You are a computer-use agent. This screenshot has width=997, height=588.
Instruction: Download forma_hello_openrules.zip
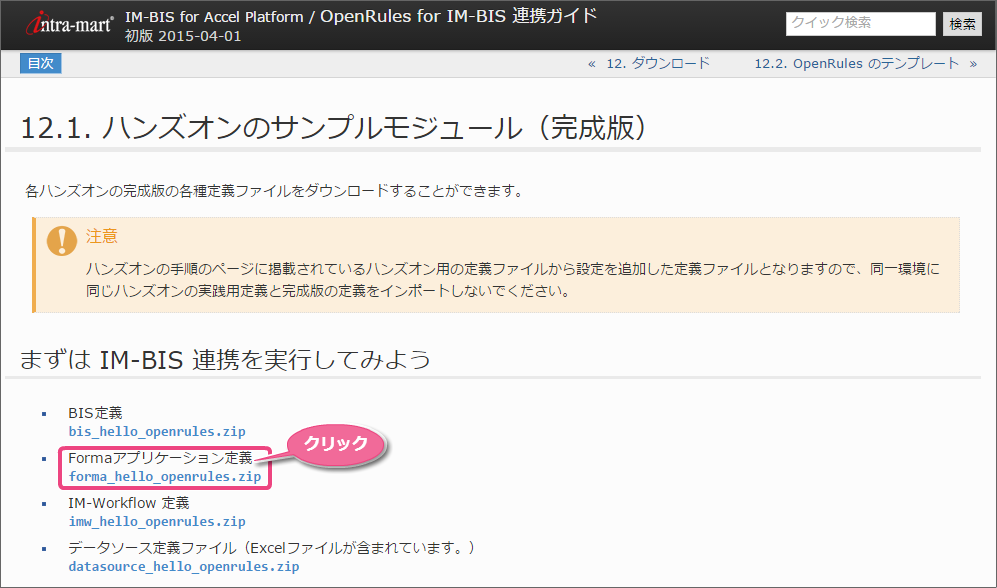click(x=165, y=477)
